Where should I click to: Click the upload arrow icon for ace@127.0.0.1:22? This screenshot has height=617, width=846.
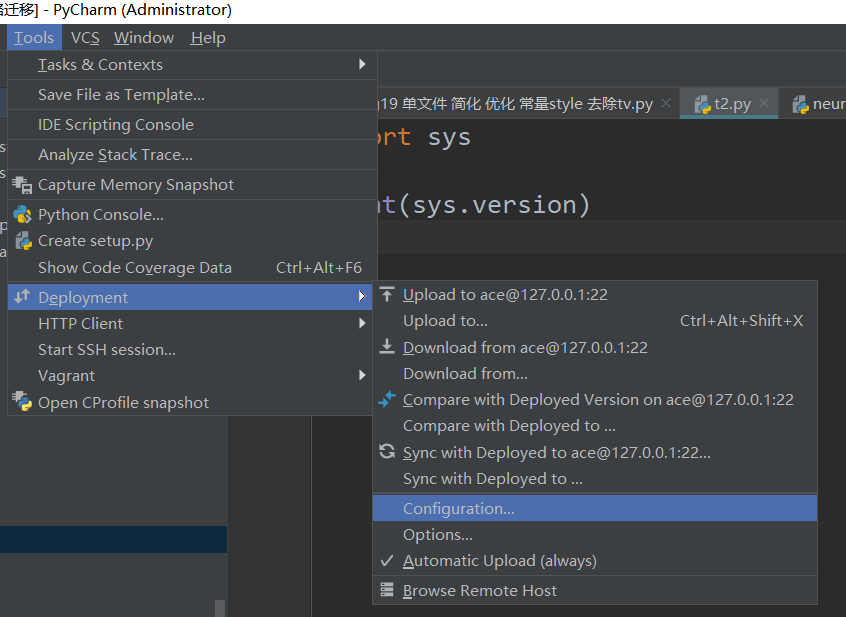[x=388, y=295]
